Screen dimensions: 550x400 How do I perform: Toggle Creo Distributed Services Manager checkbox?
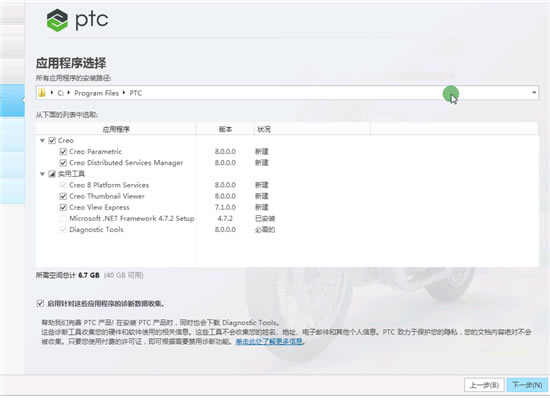click(63, 163)
